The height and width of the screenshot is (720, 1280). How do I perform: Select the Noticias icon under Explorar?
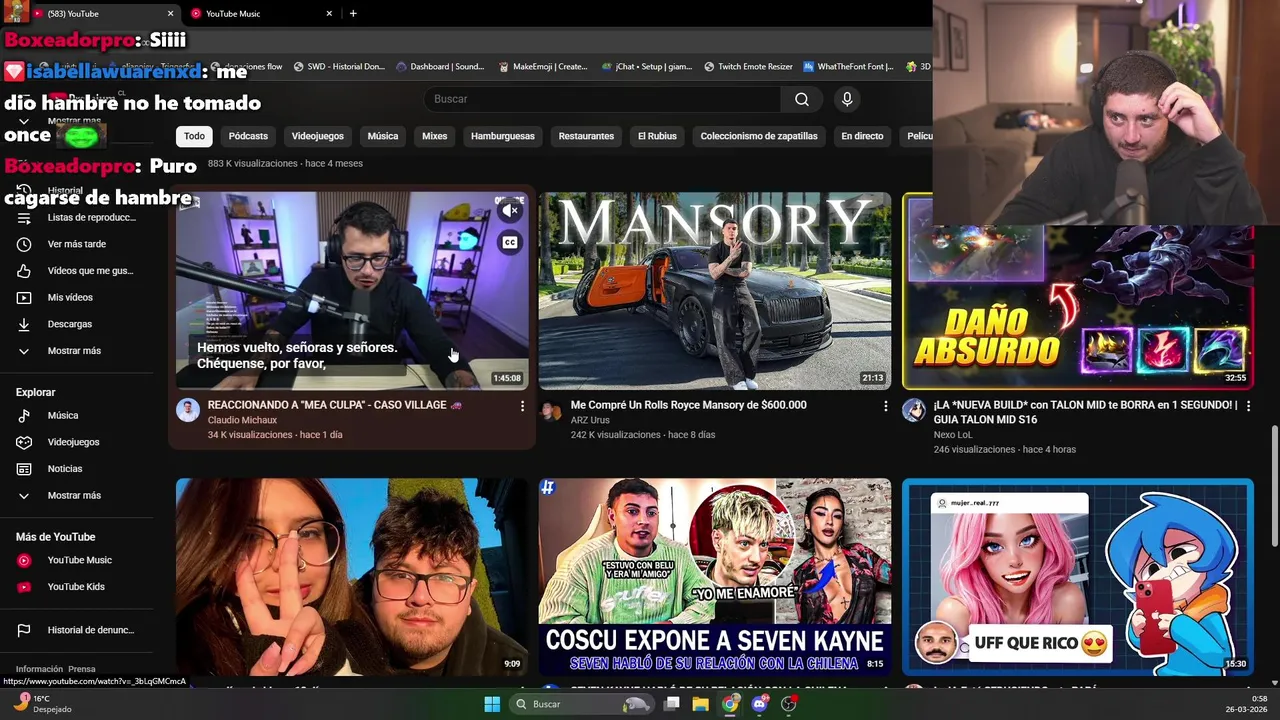tap(24, 469)
